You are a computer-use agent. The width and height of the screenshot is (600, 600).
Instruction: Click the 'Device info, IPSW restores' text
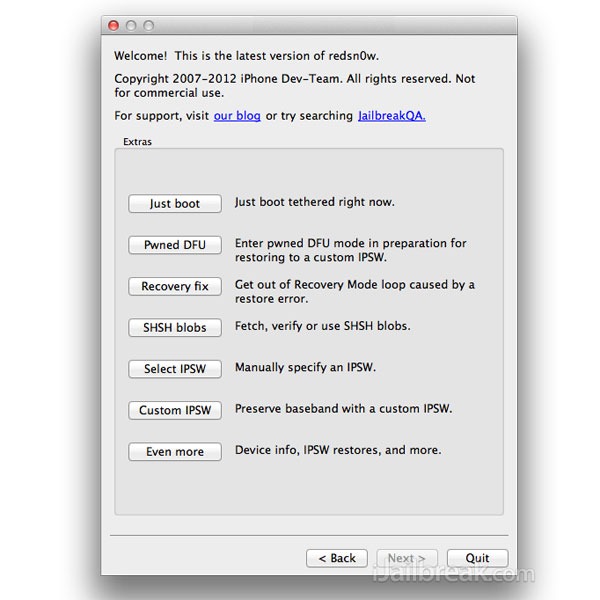[338, 450]
